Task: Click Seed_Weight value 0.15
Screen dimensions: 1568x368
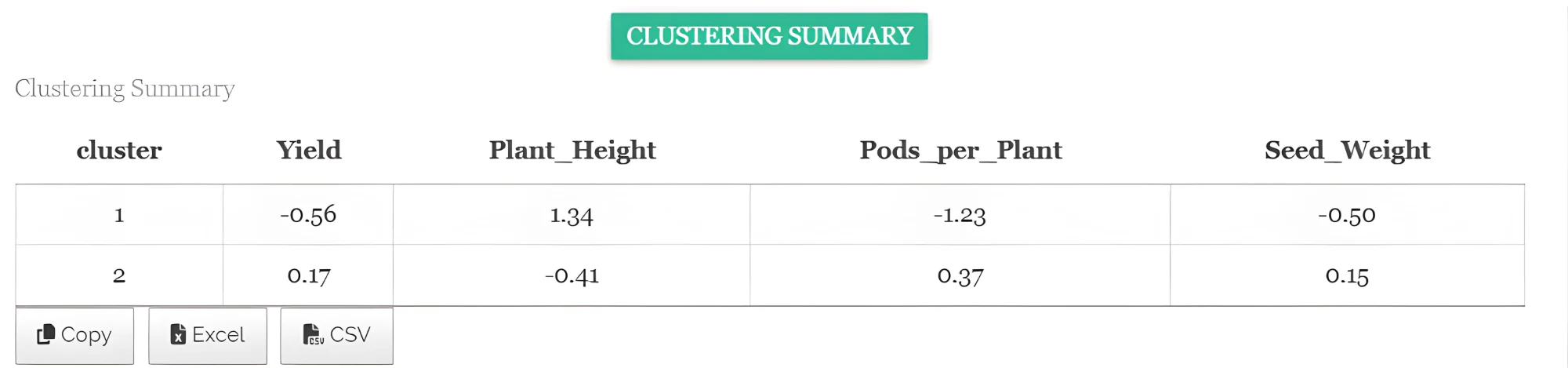Action: [1347, 275]
